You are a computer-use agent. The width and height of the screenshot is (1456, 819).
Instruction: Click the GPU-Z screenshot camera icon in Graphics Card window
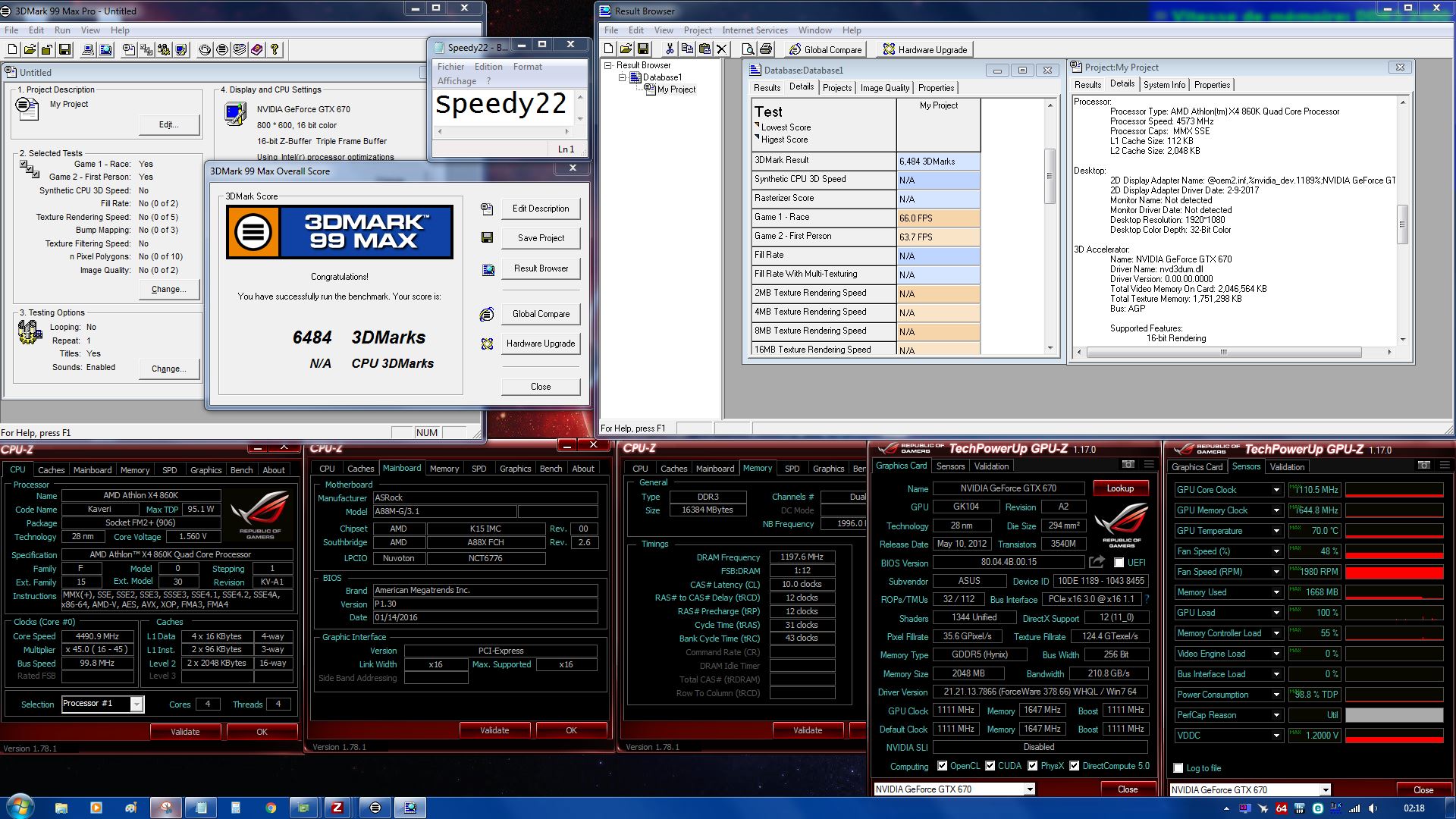point(1128,465)
